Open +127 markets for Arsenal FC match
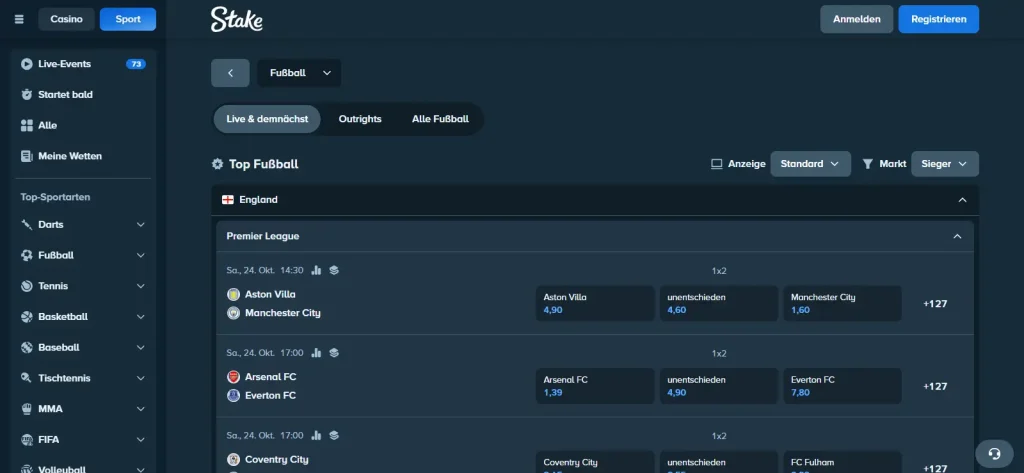1024x473 pixels. 935,386
